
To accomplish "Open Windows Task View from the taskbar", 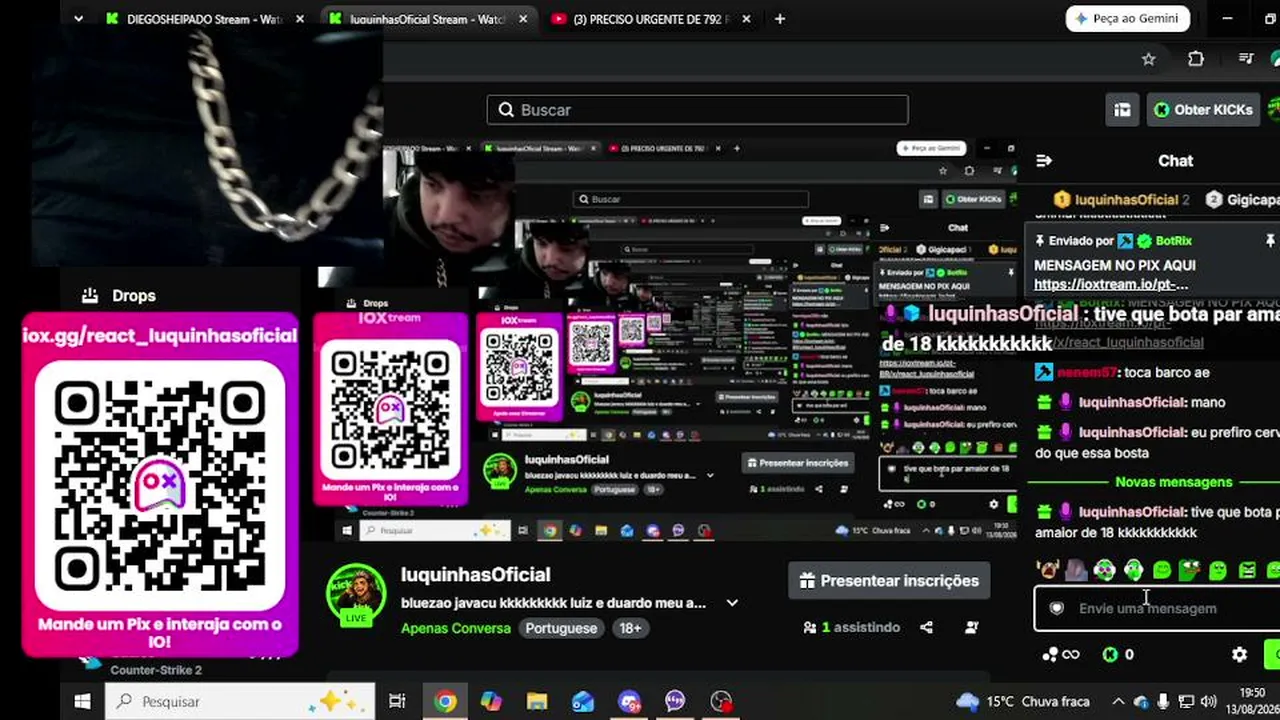I will coord(397,701).
